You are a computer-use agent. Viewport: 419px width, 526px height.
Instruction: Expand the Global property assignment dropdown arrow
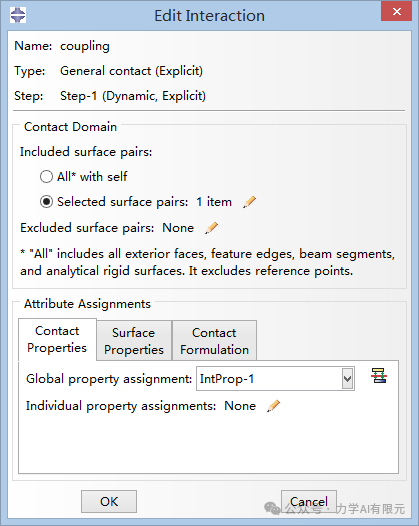tap(348, 379)
